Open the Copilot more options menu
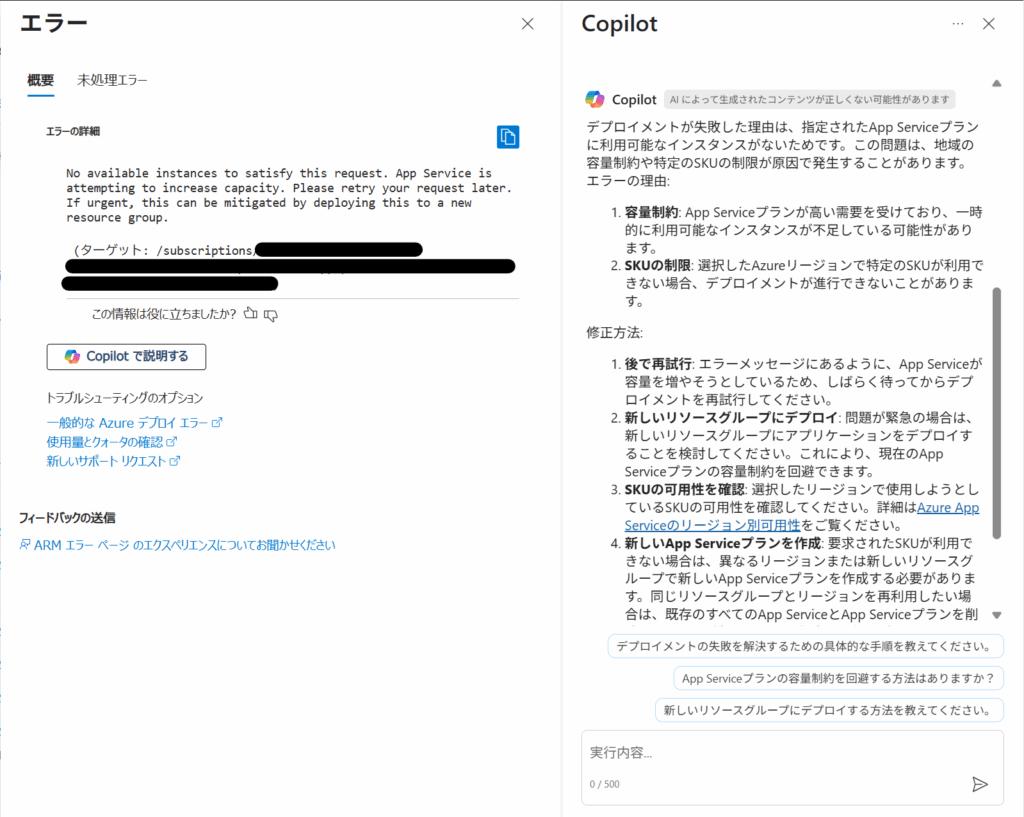Viewport: 1024px width, 817px height. pyautogui.click(x=957, y=24)
